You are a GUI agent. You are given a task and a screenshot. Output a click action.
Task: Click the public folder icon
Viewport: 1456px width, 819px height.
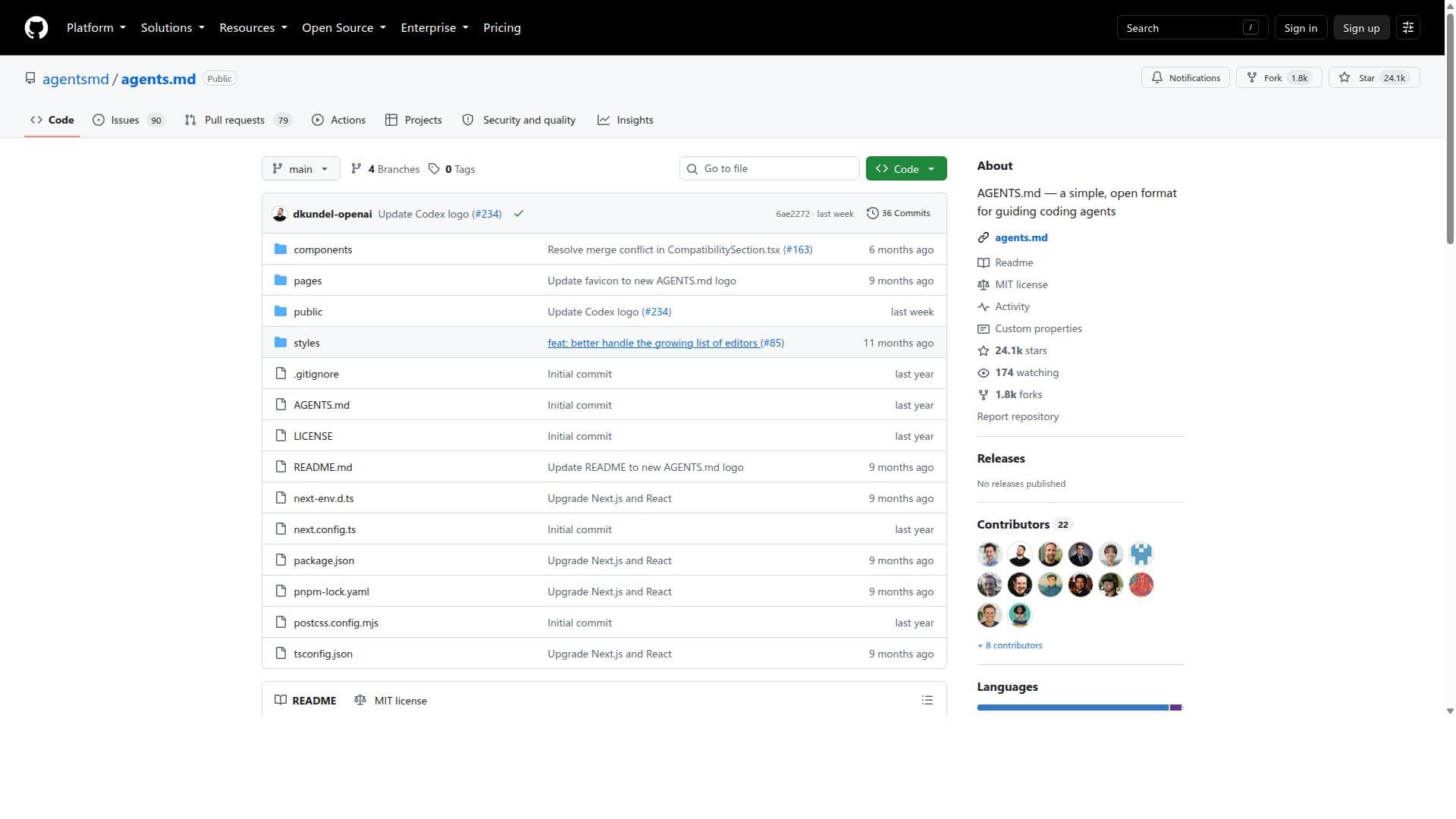(x=281, y=312)
